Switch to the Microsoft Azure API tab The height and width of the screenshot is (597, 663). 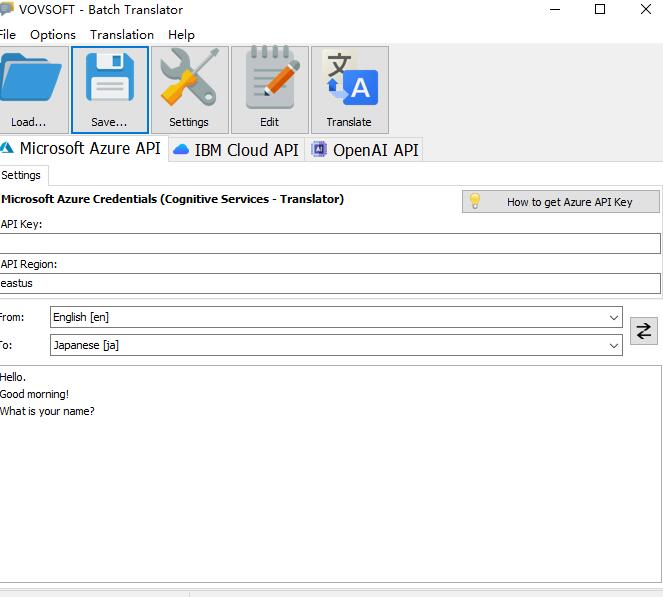pyautogui.click(x=83, y=148)
